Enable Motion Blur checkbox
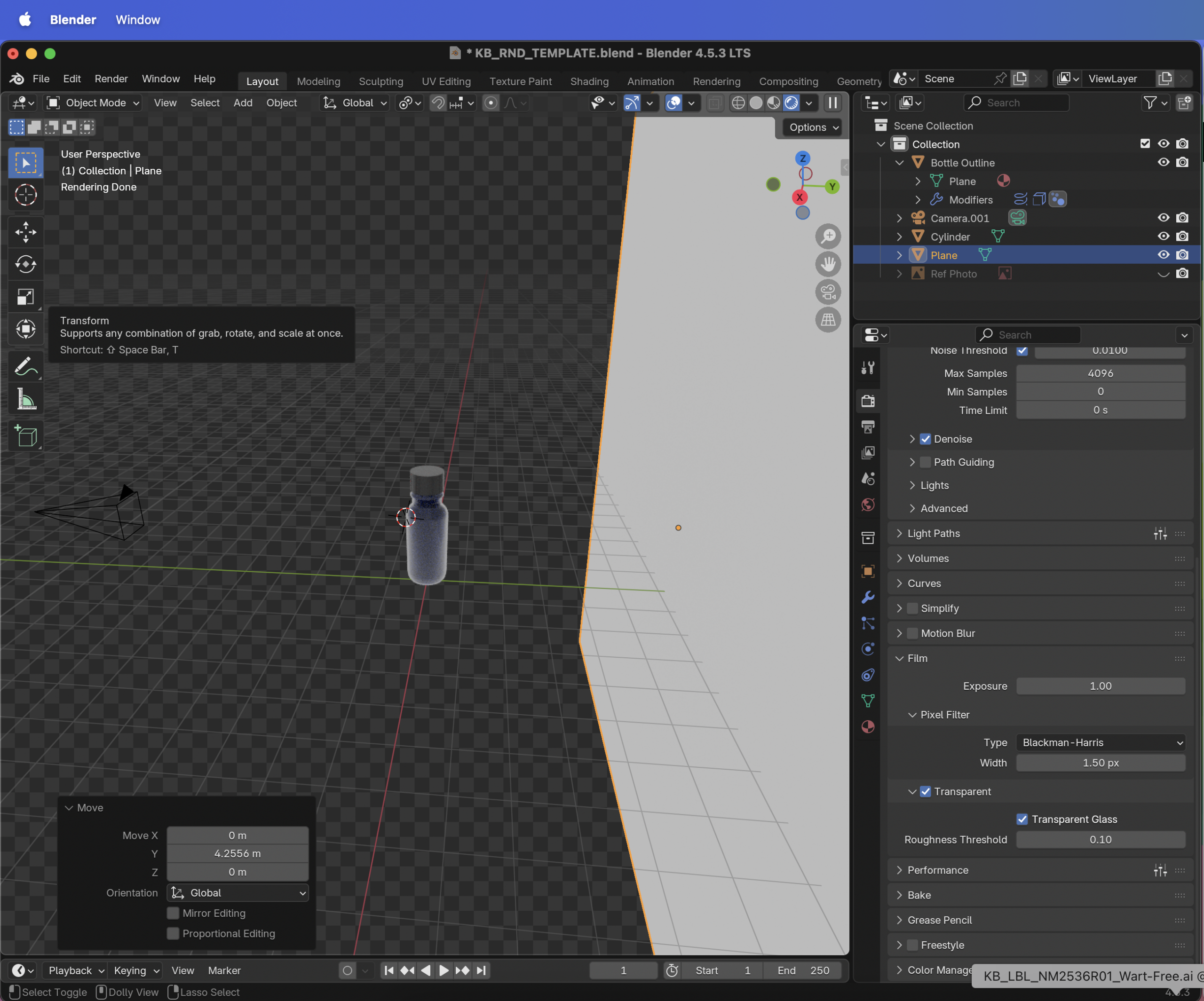The width and height of the screenshot is (1204, 1001). (912, 633)
